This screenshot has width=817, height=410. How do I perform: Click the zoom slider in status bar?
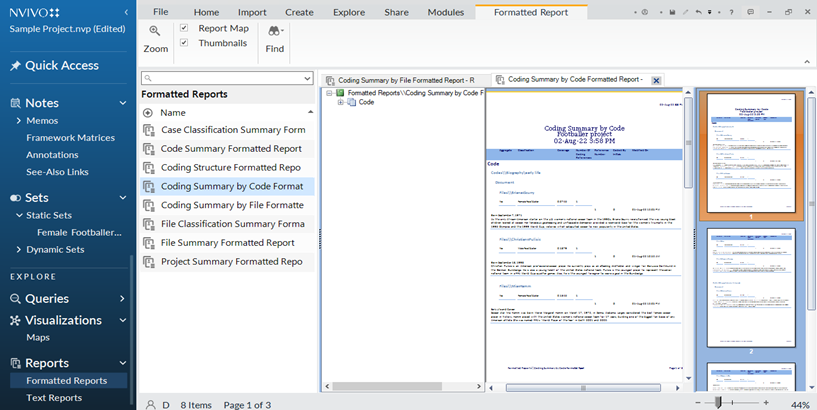click(717, 403)
